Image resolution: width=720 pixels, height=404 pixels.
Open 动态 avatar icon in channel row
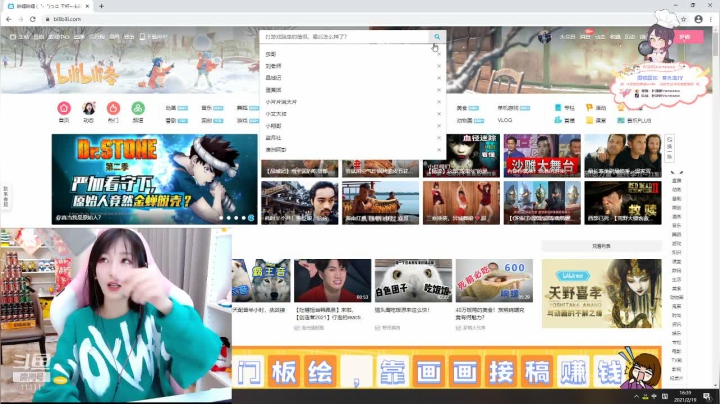(89, 108)
